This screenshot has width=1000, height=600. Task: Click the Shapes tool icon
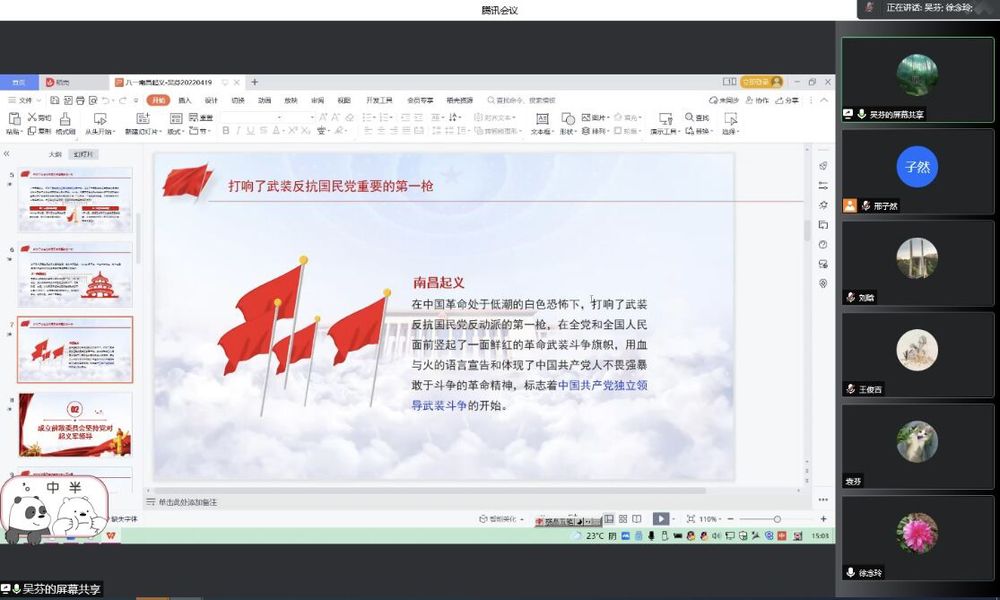point(567,119)
